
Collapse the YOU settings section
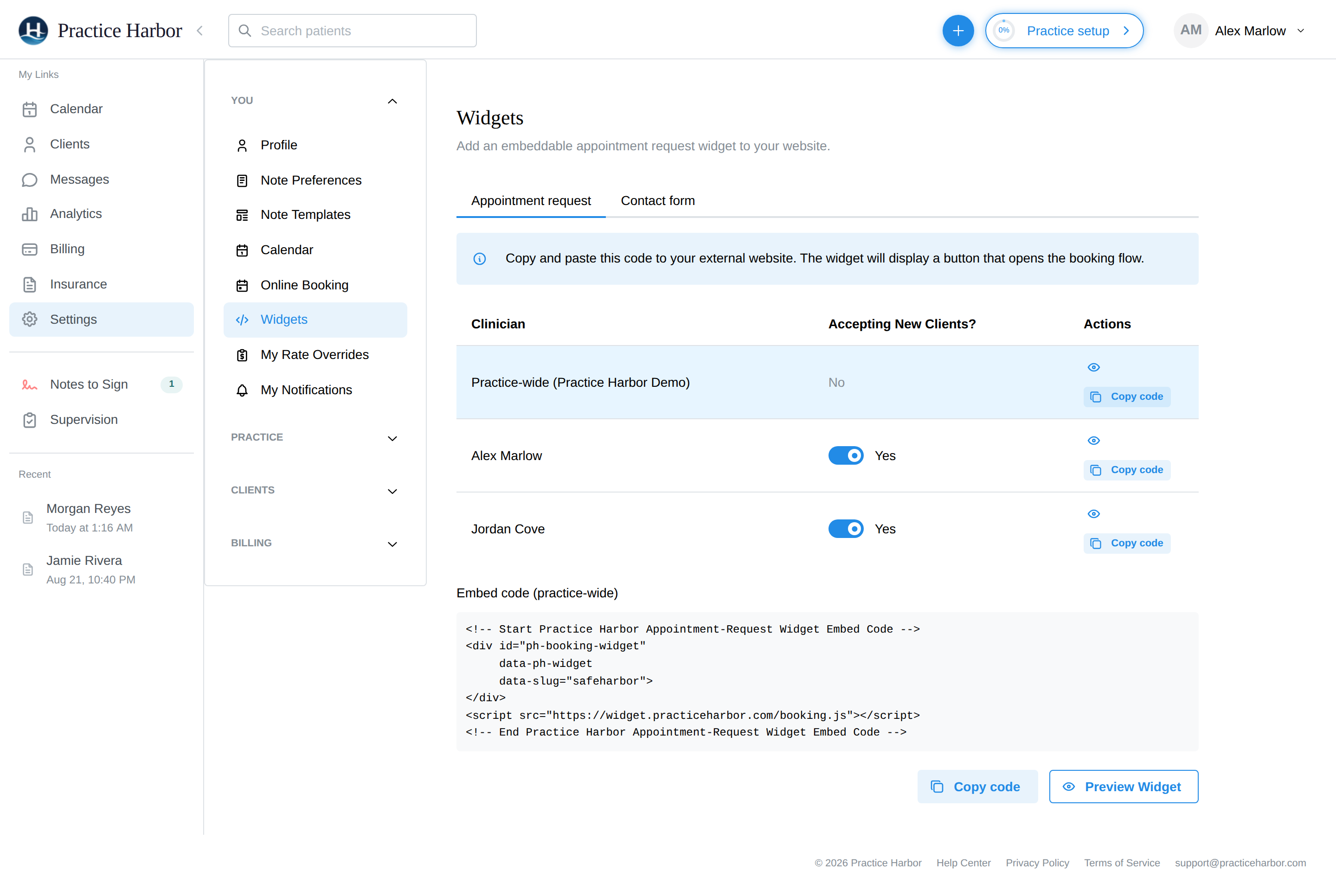392,101
